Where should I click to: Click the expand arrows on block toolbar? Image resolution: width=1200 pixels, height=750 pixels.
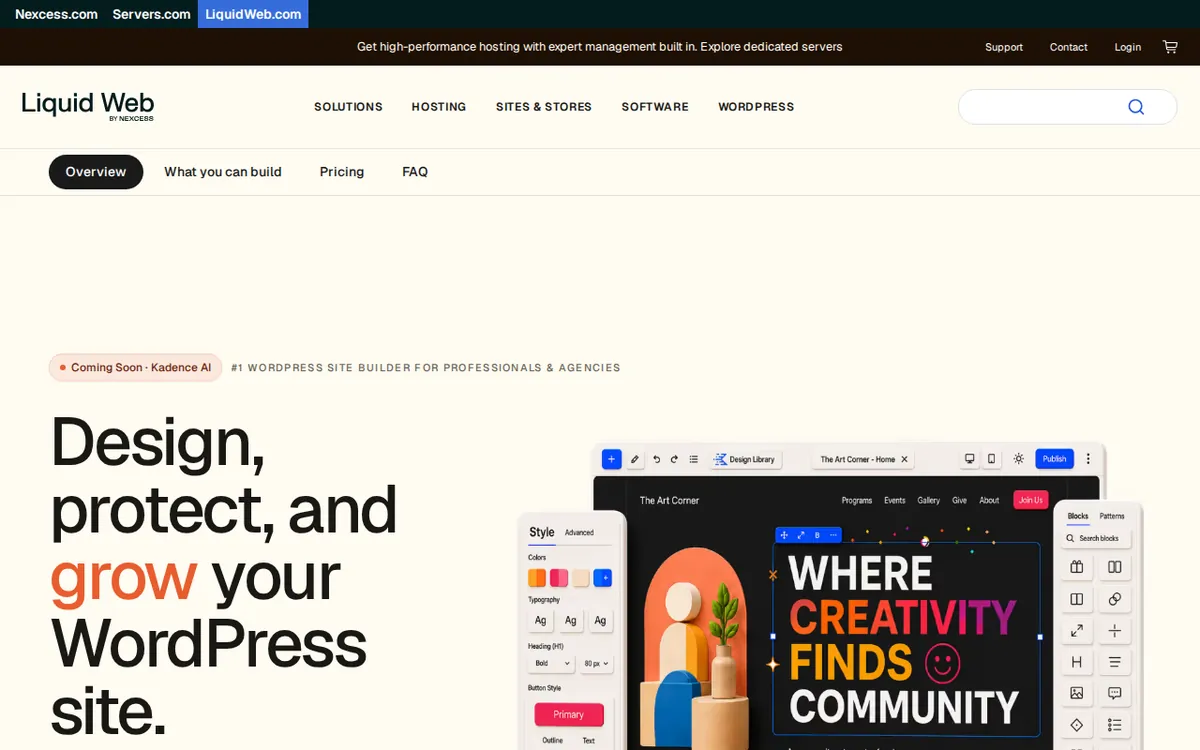tap(801, 535)
